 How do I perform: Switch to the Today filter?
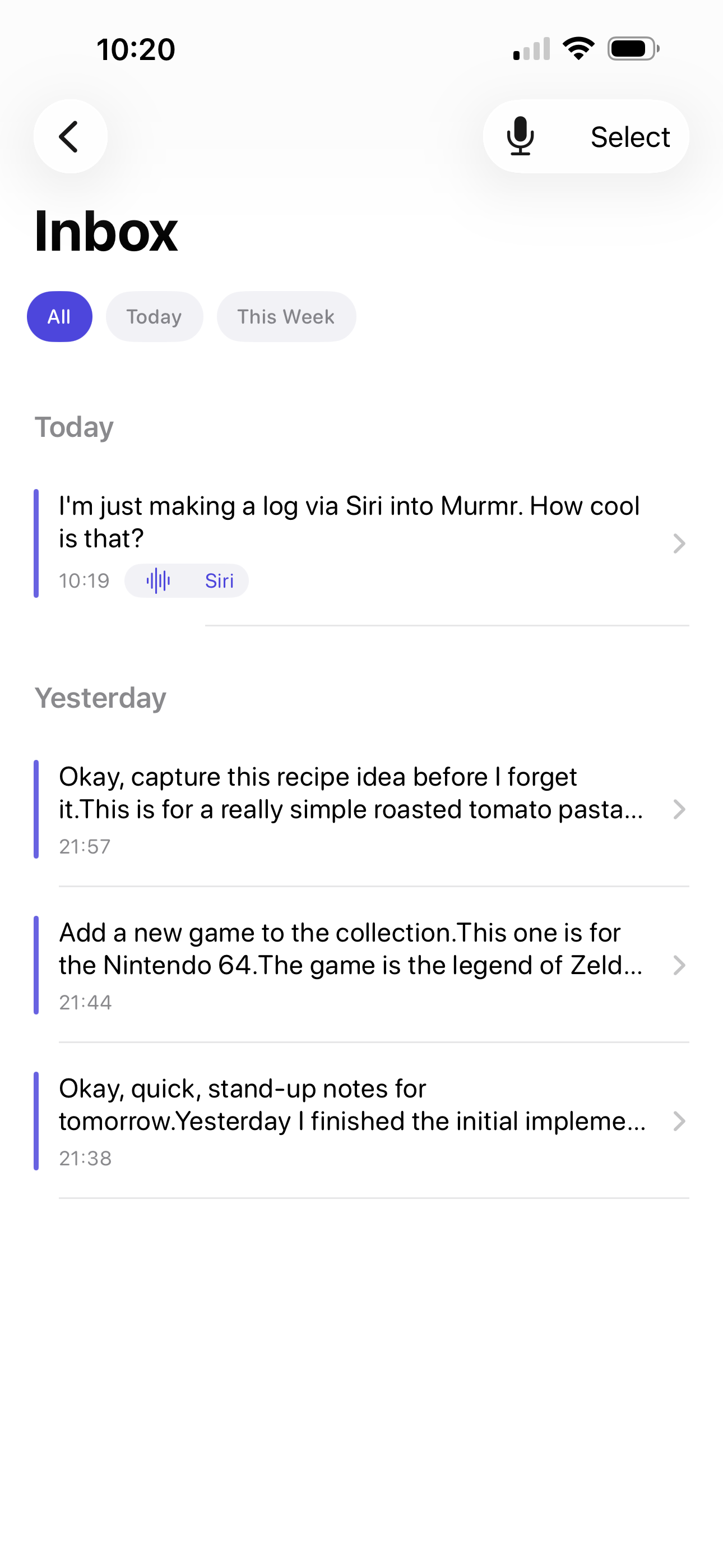click(154, 316)
